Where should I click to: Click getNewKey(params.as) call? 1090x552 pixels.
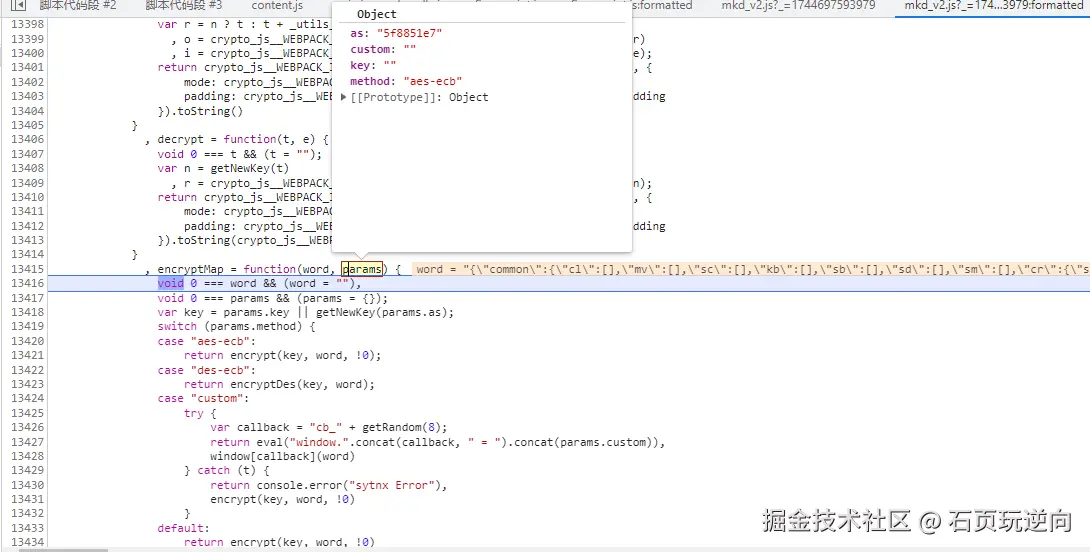click(x=384, y=312)
